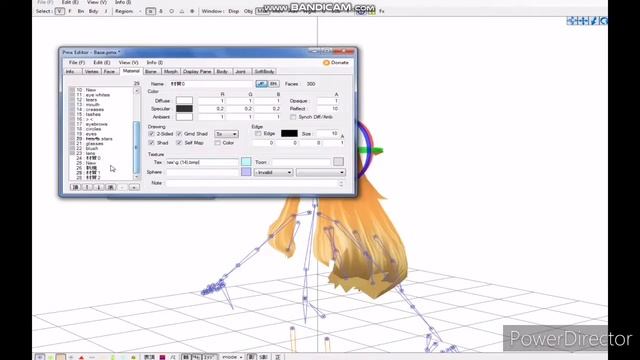
Task: Switch to the Bone tab
Action: point(151,71)
